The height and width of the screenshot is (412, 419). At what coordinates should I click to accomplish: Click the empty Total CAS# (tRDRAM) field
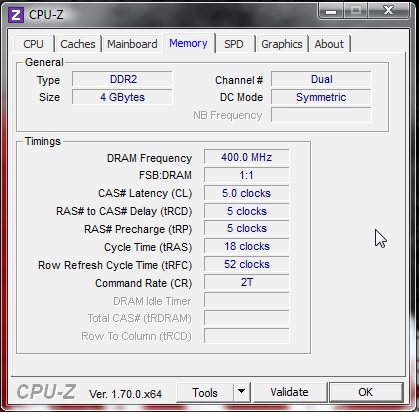tap(247, 318)
